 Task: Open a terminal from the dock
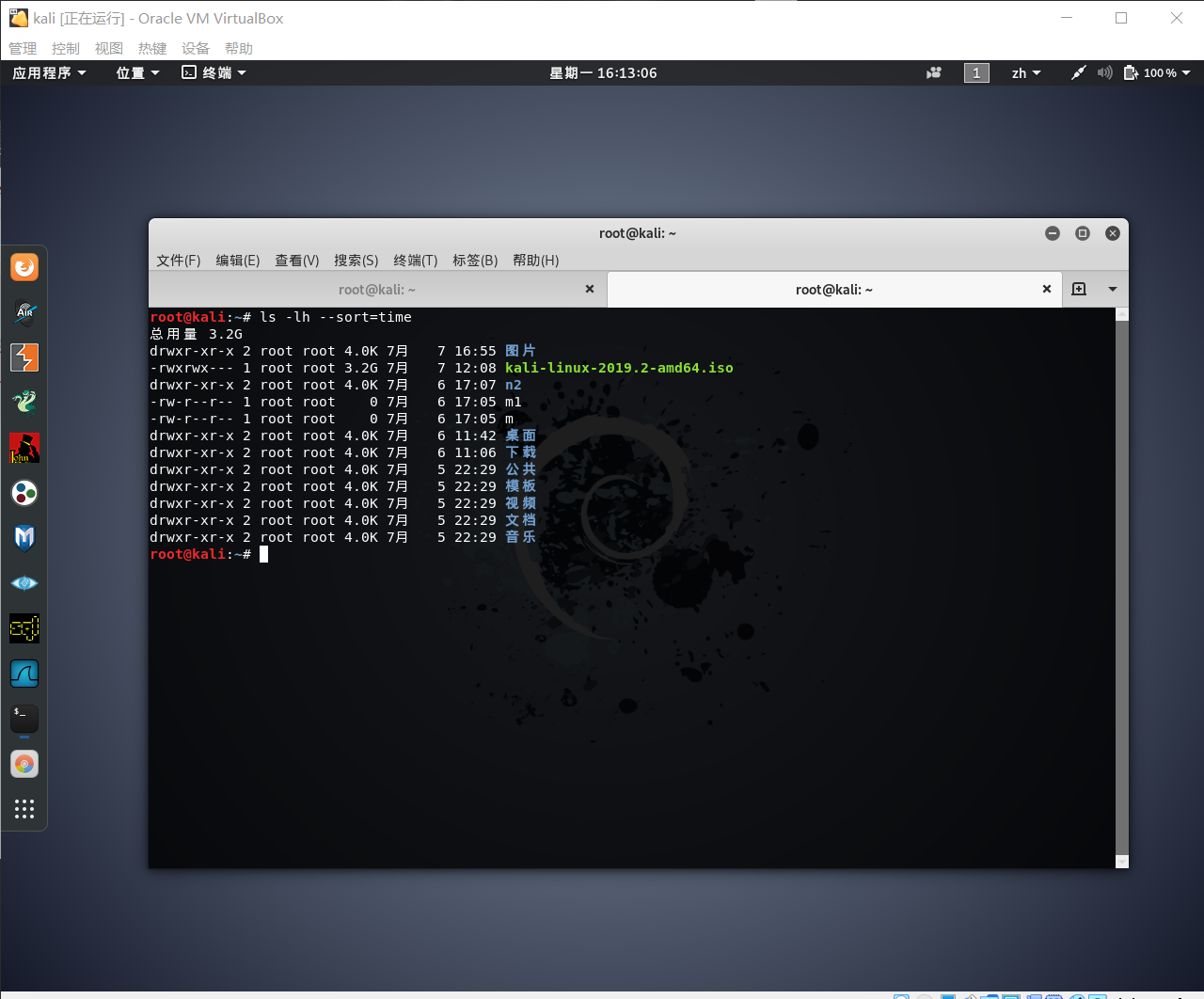24,718
